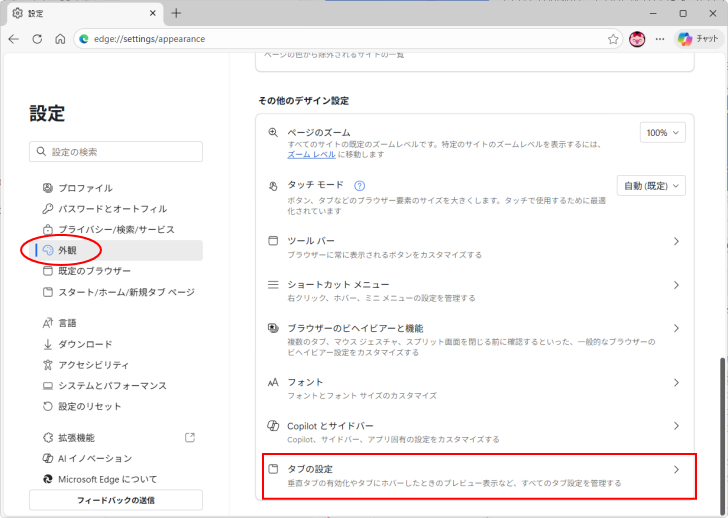Open the Settings and more ellipsis menu
This screenshot has width=728, height=518.
tap(660, 39)
